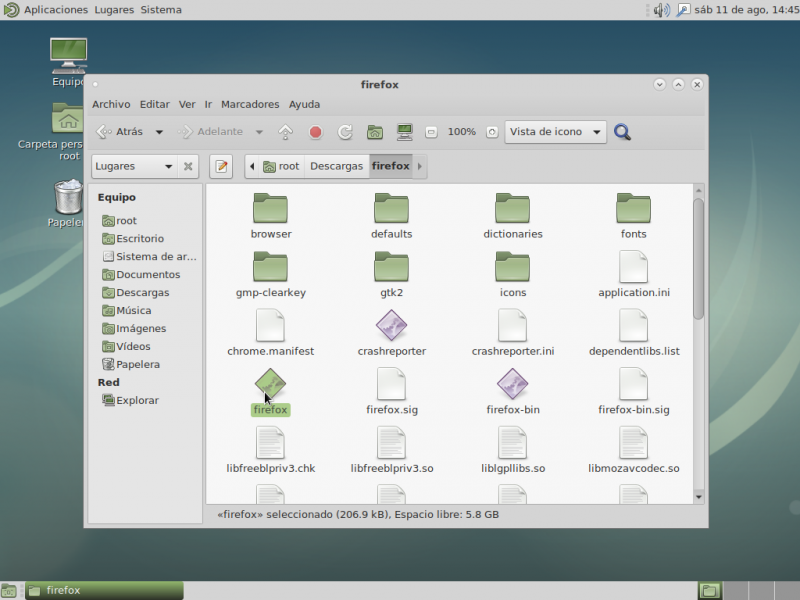Image resolution: width=800 pixels, height=600 pixels.
Task: Open the Archivo menu
Action: click(111, 104)
